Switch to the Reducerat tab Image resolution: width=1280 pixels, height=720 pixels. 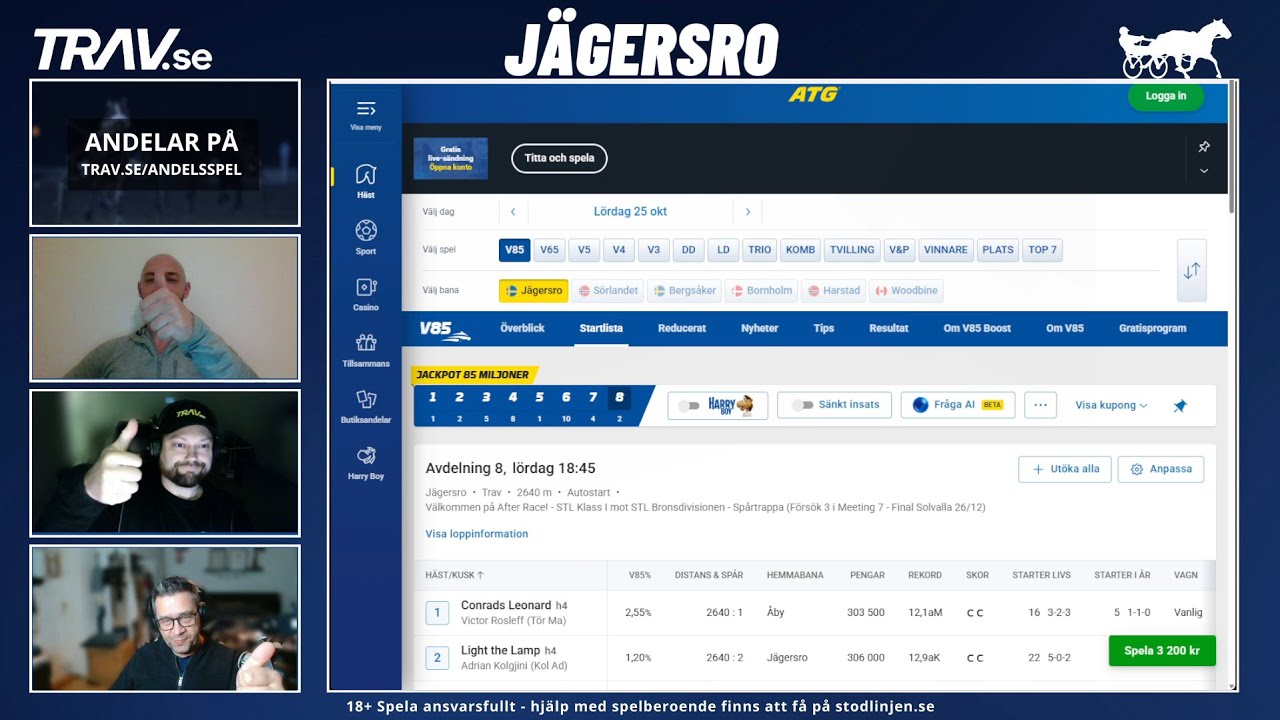pos(682,328)
